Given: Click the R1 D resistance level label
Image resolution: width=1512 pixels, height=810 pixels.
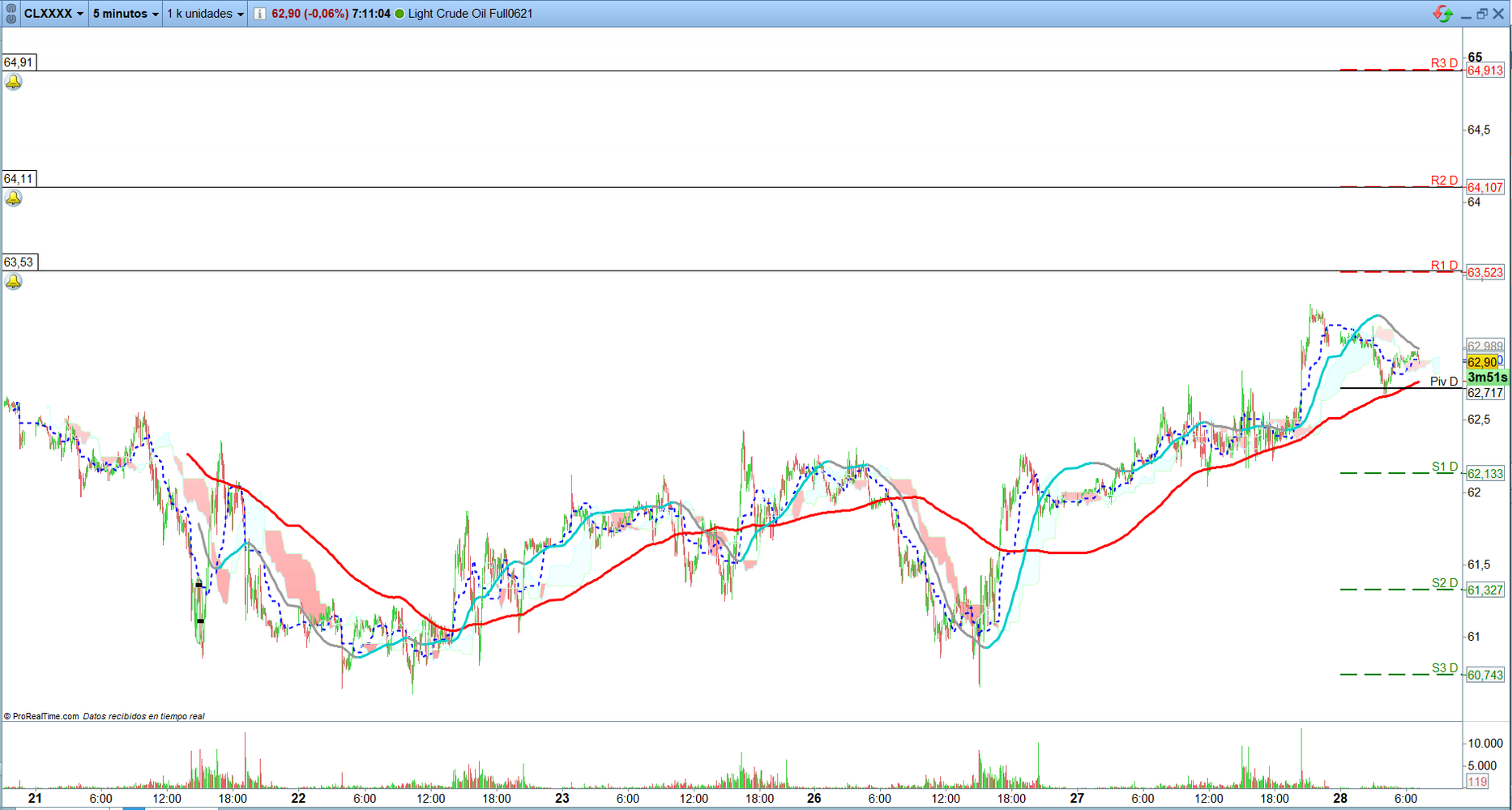Looking at the screenshot, I should tap(1443, 266).
